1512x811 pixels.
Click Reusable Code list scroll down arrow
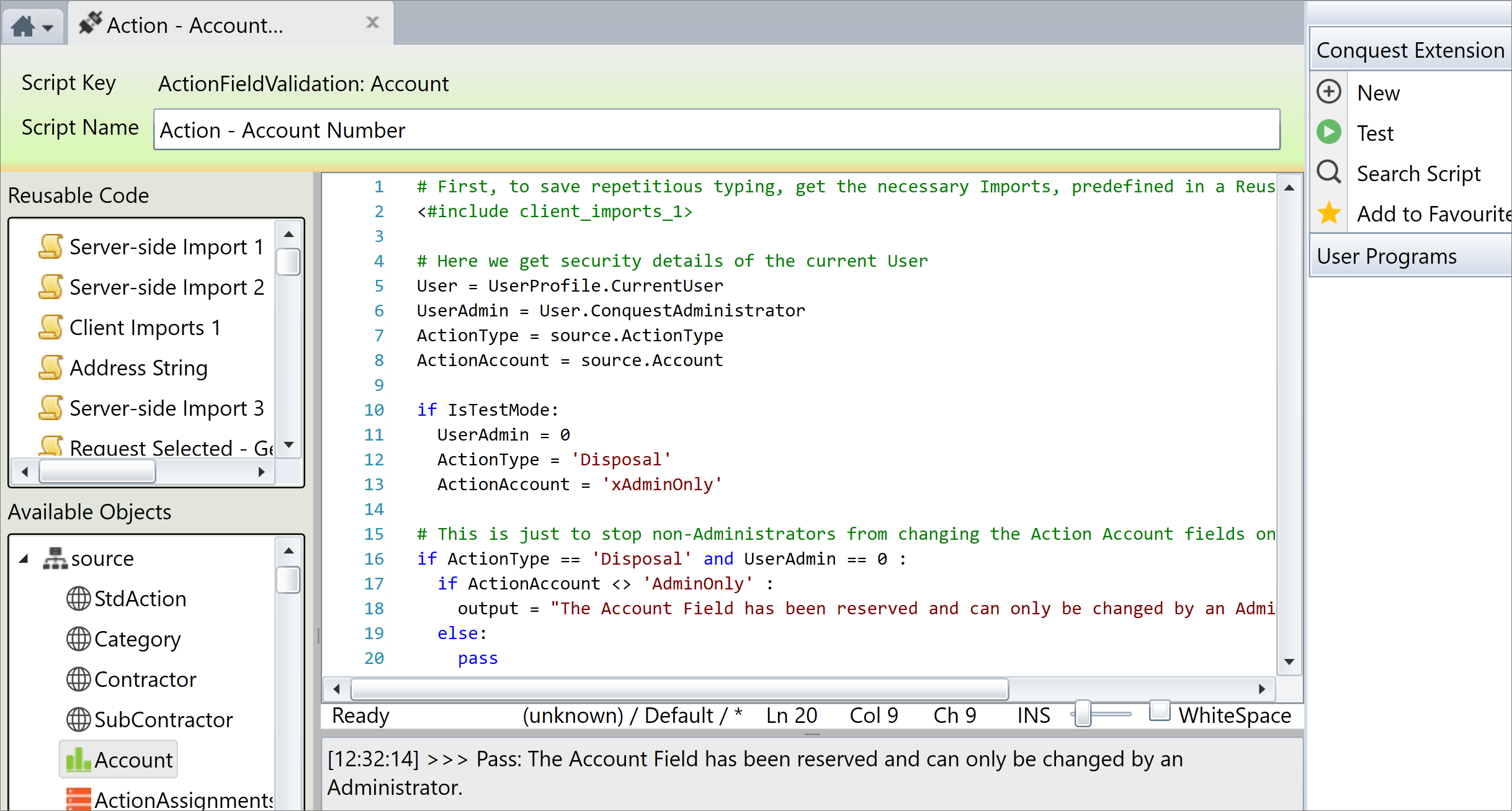click(289, 445)
